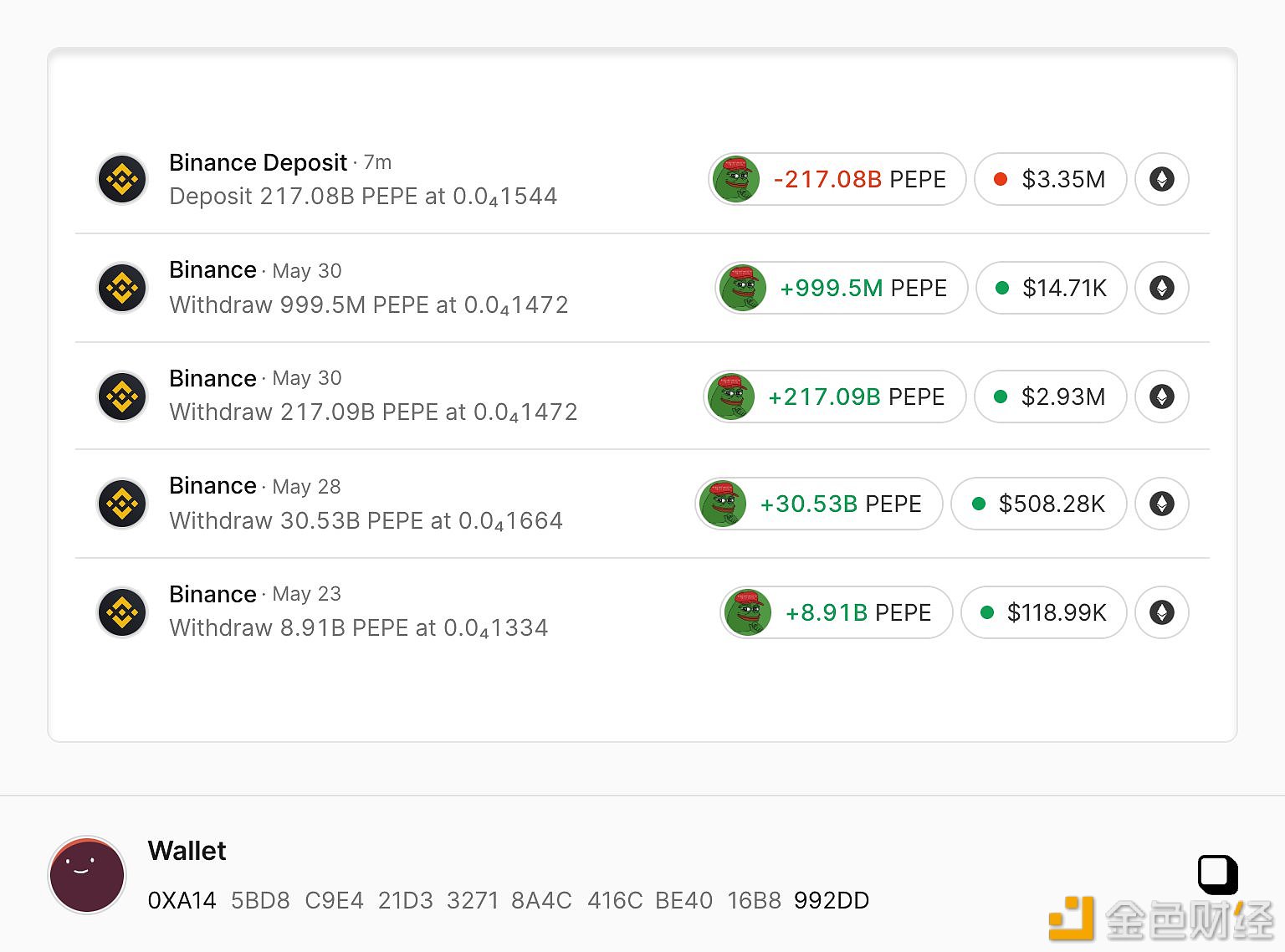Image resolution: width=1285 pixels, height=952 pixels.
Task: Click 'Withdraw 217.09B PEPE at 0.0₄1472' description
Action: click(x=373, y=412)
